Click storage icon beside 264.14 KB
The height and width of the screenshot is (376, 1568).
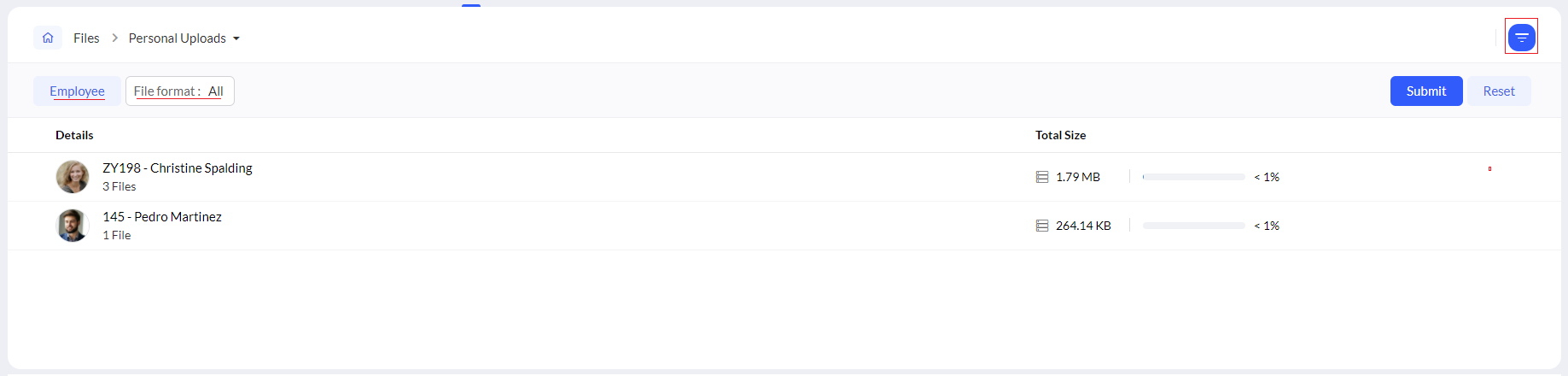click(1042, 226)
